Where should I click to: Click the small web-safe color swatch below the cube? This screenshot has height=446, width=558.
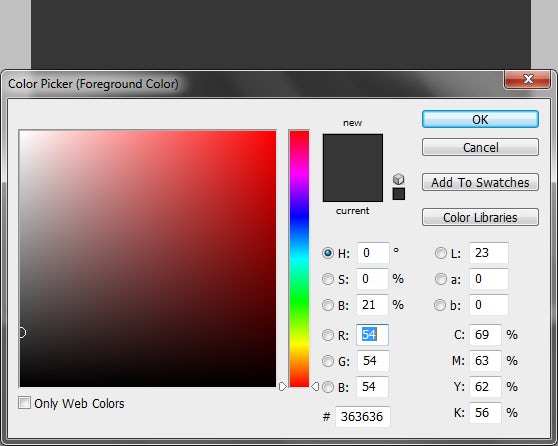coord(399,194)
